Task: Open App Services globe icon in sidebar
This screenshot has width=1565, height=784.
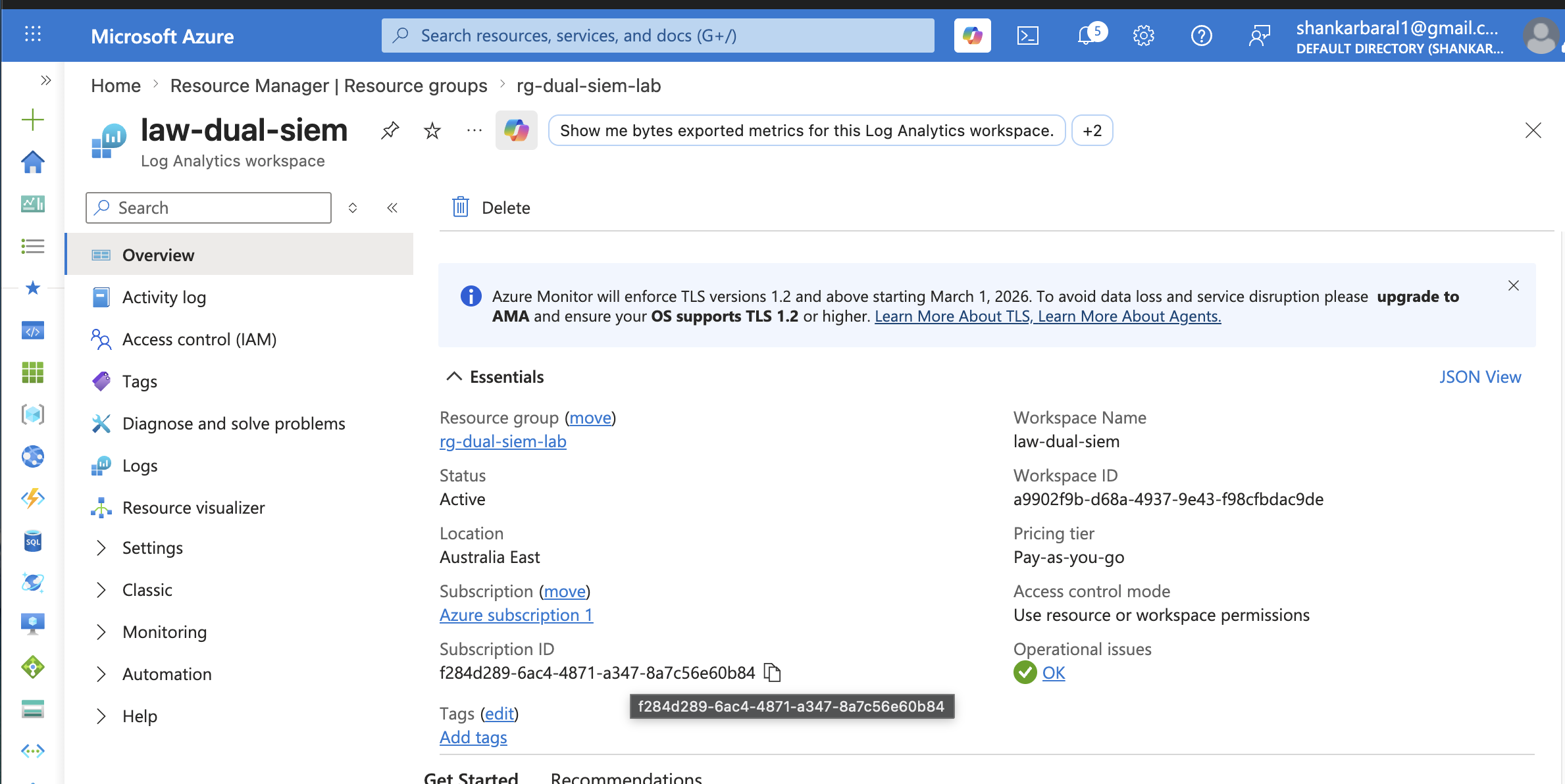Action: (33, 456)
